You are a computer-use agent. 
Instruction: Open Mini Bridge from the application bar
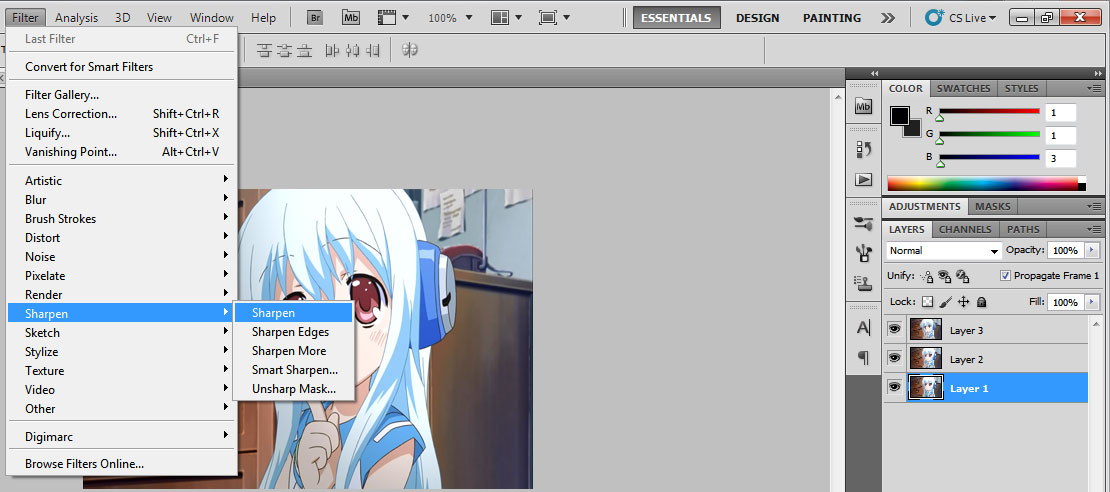point(350,18)
